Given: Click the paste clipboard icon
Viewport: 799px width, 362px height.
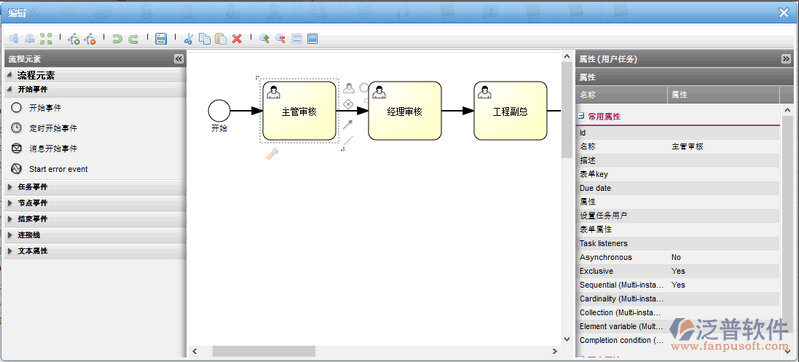Looking at the screenshot, I should coord(221,38).
